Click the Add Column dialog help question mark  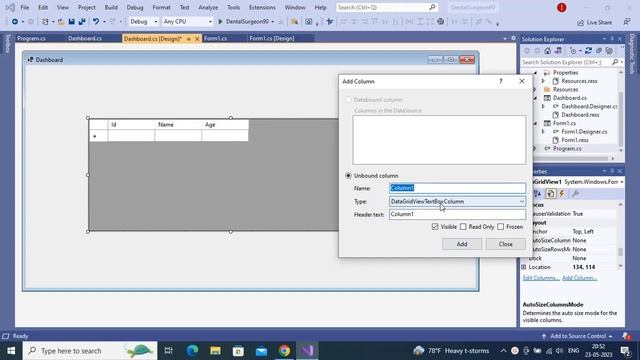pos(501,81)
